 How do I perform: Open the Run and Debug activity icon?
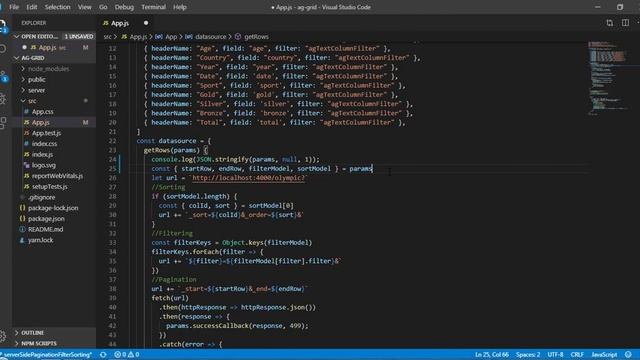point(3,98)
